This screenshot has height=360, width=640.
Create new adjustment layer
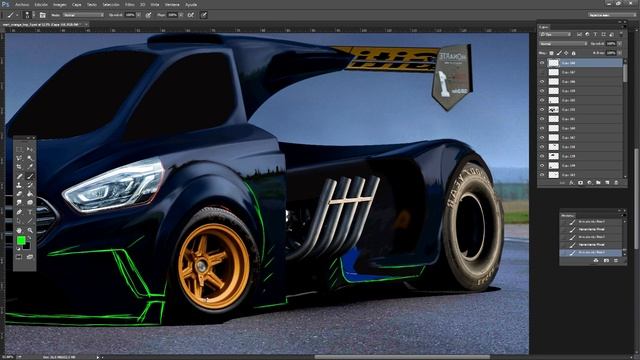(x=589, y=182)
